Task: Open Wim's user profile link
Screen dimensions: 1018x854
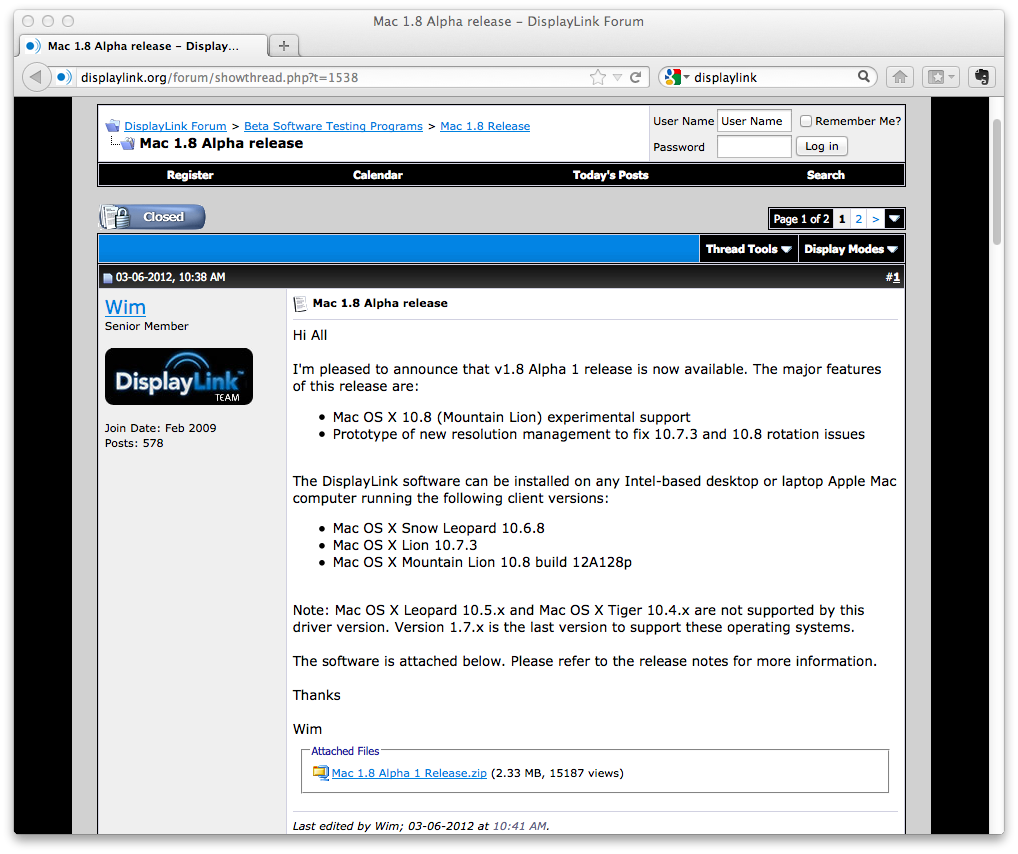Action: (125, 307)
